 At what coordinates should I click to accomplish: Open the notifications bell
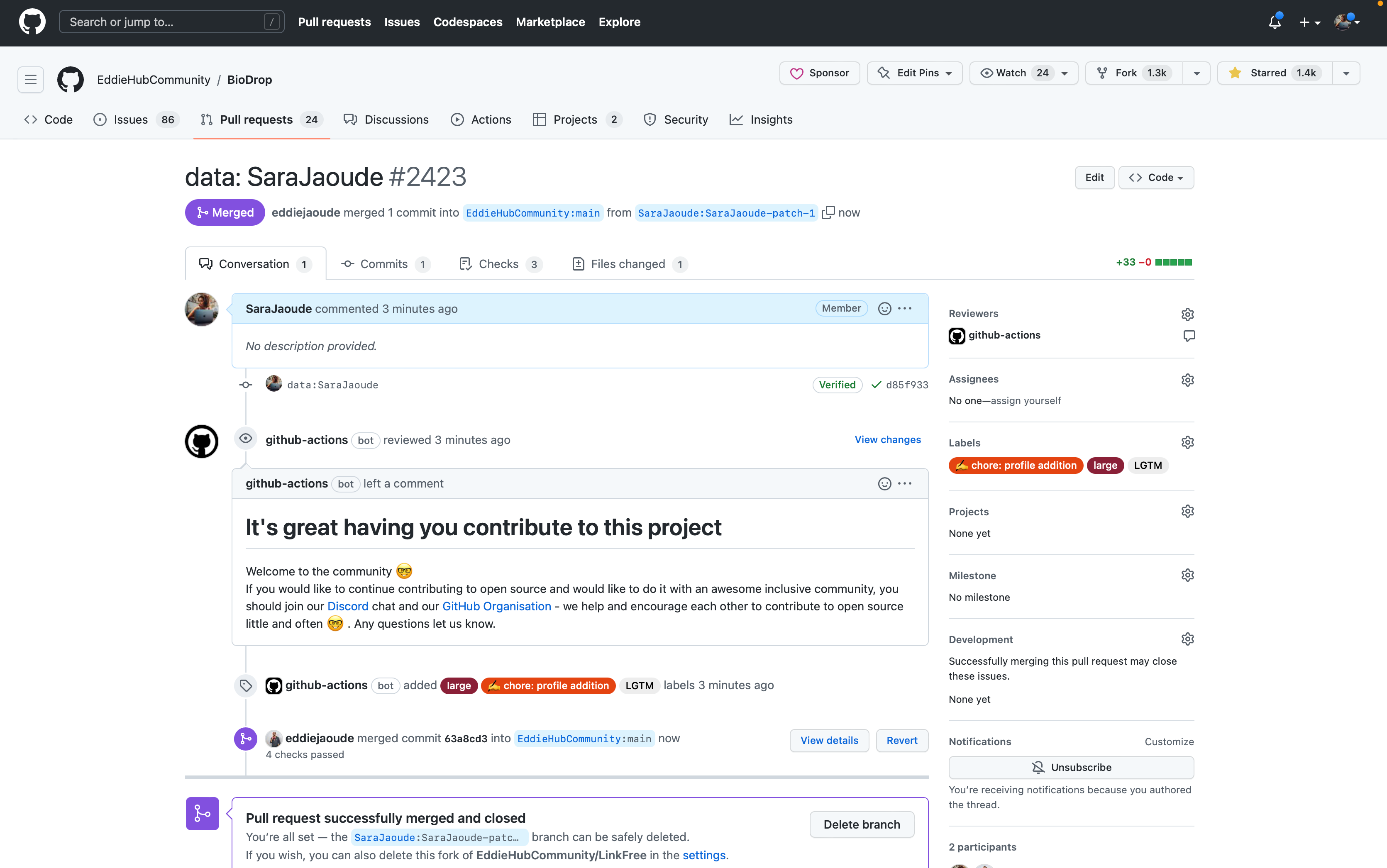(x=1274, y=22)
